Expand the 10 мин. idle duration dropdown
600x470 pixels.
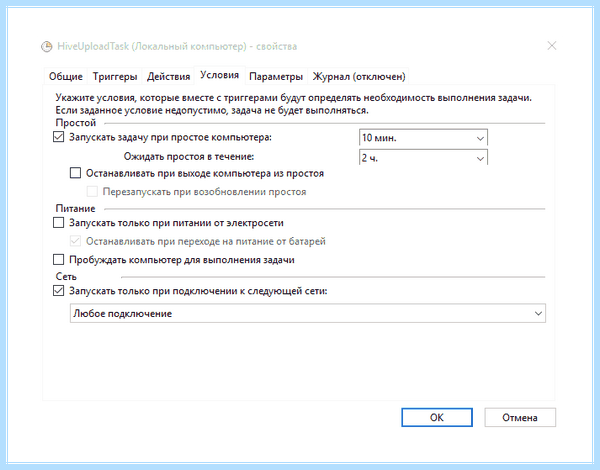coord(423,138)
